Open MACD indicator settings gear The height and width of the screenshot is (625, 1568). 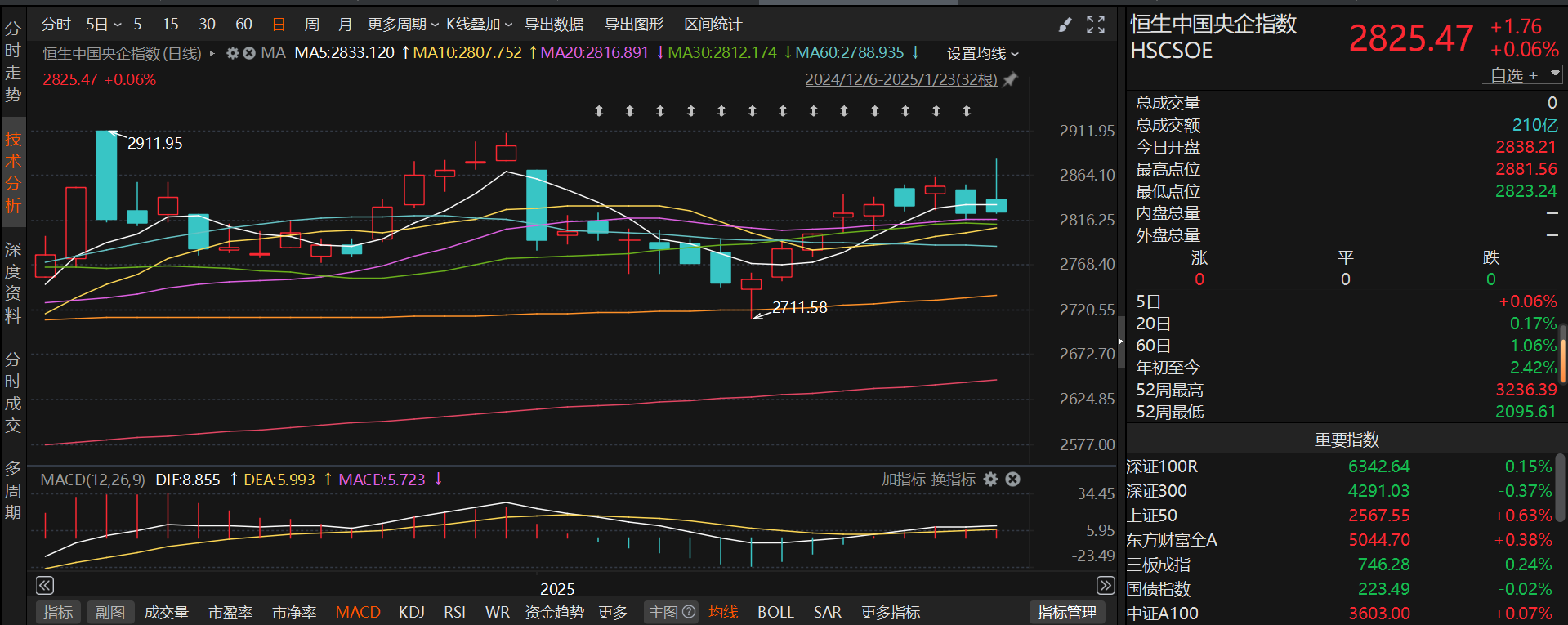991,480
